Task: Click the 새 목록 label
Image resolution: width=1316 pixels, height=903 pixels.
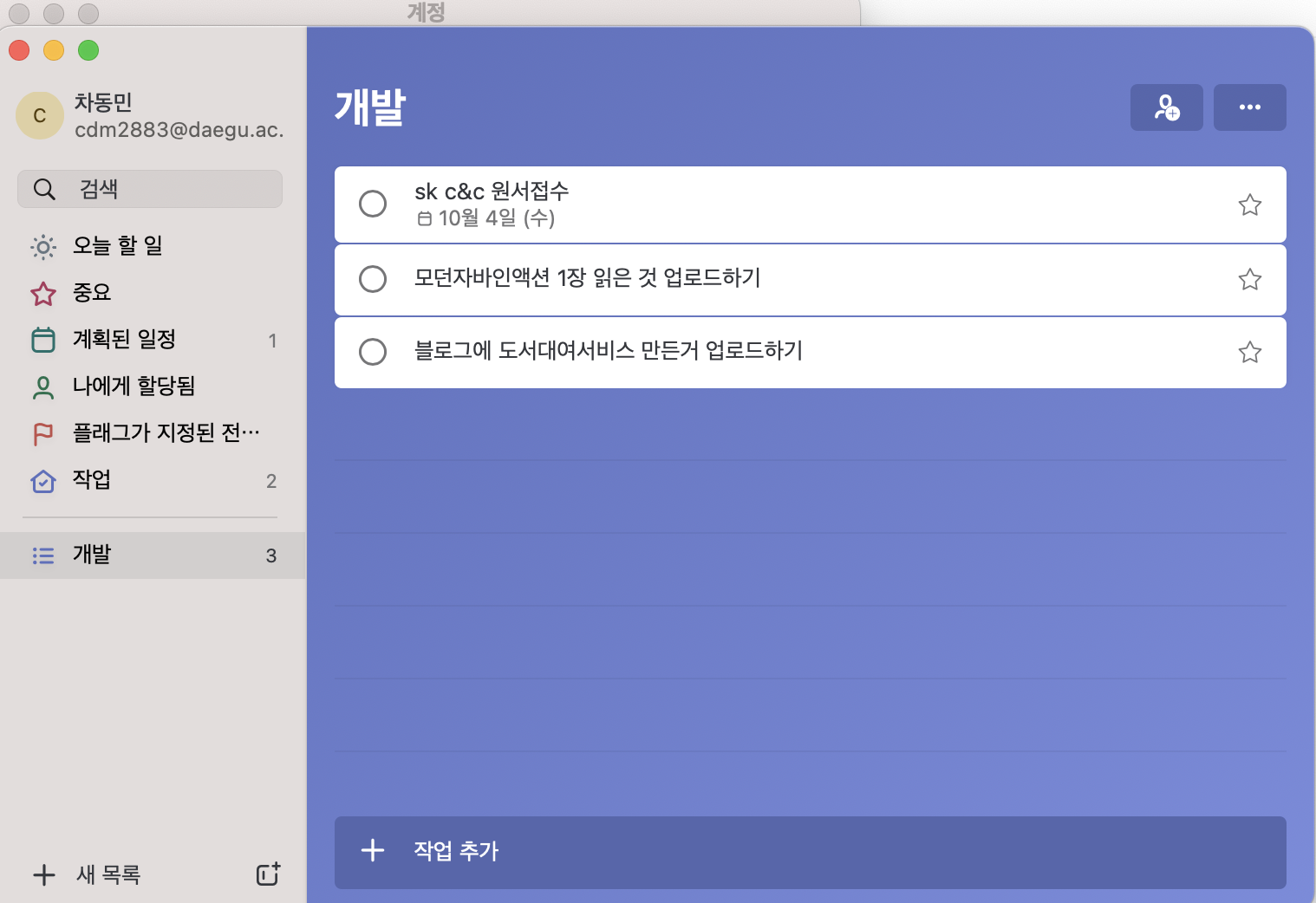Action: point(108,874)
